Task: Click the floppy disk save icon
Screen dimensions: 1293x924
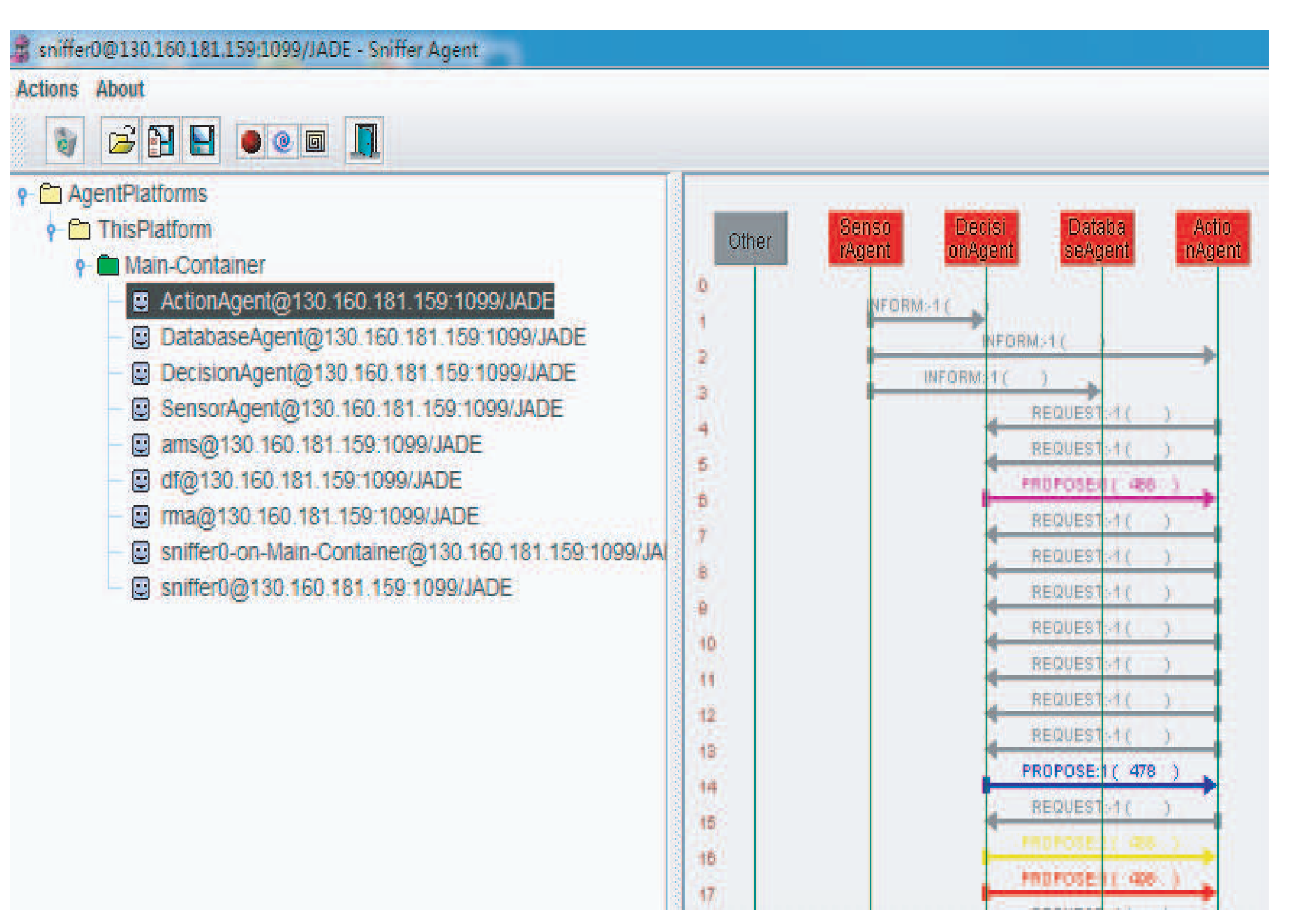Action: 202,141
